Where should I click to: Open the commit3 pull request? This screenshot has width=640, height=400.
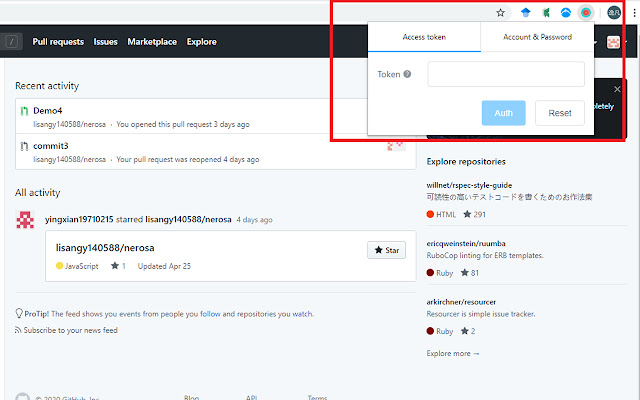[x=51, y=146]
